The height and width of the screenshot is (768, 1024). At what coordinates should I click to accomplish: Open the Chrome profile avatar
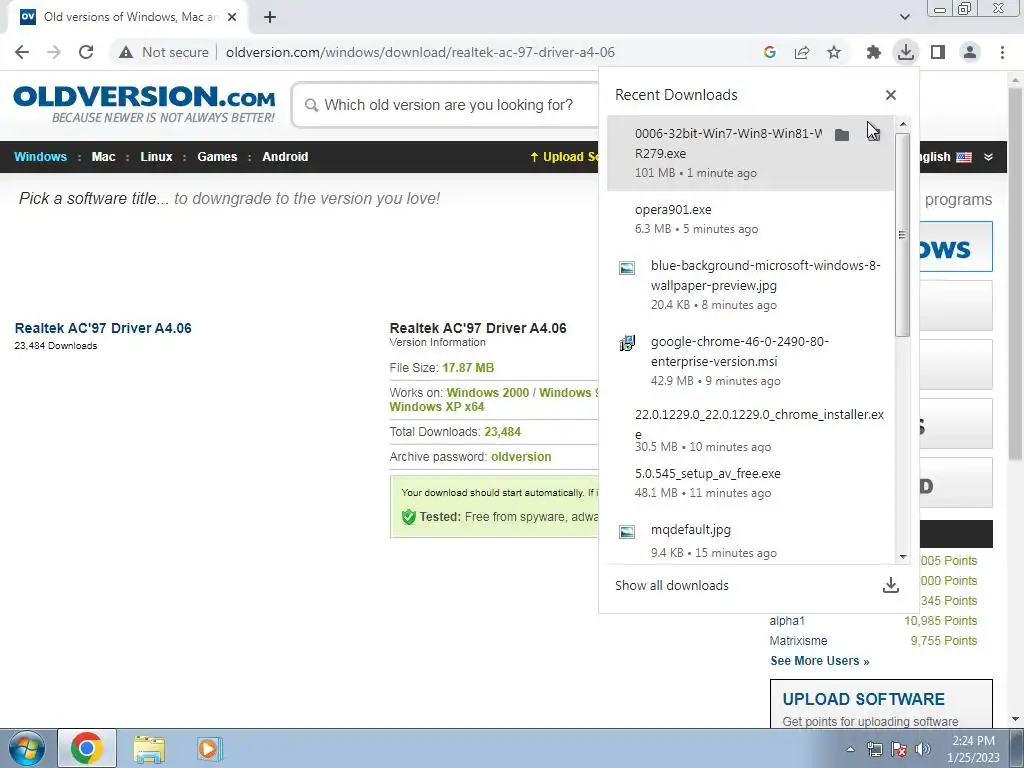[x=970, y=52]
